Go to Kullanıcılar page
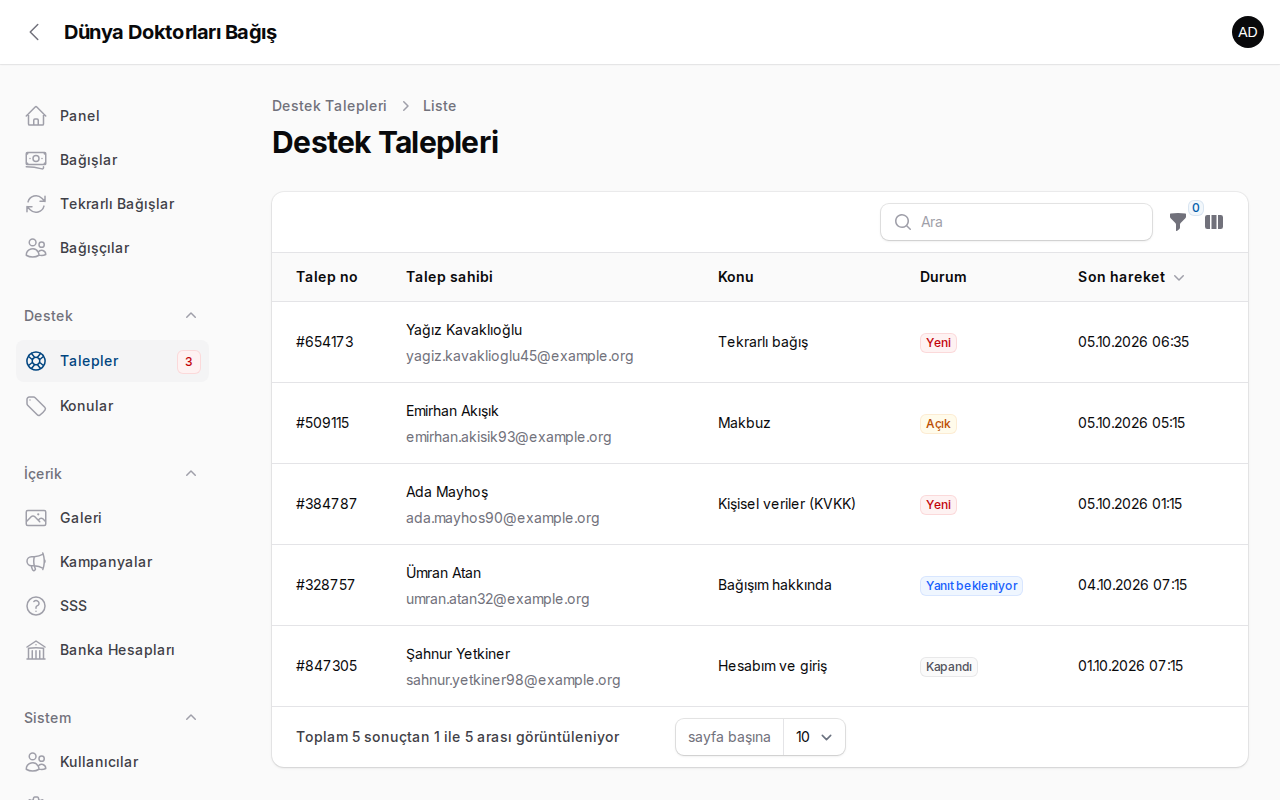 [112, 762]
